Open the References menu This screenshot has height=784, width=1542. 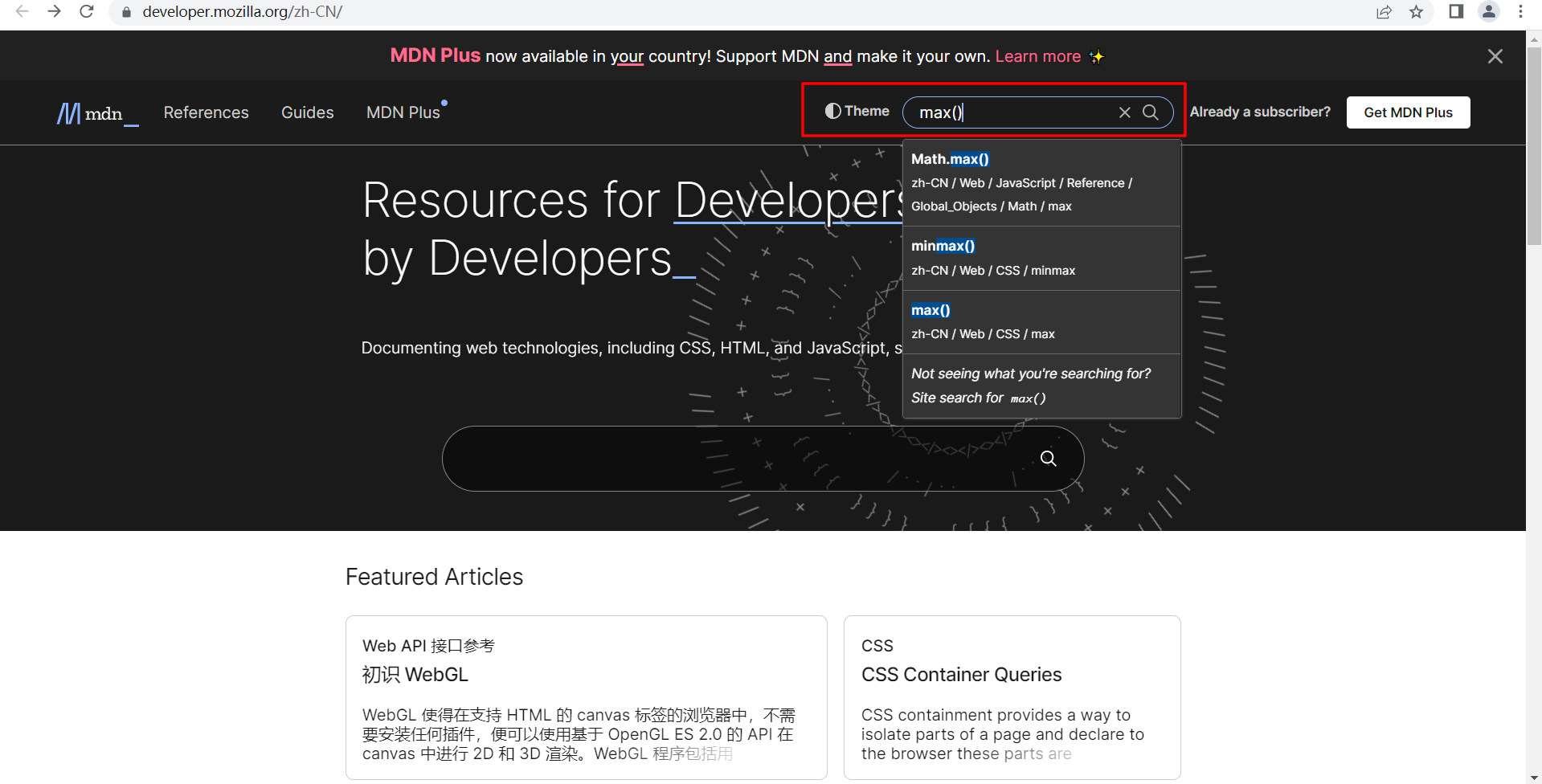tap(207, 112)
